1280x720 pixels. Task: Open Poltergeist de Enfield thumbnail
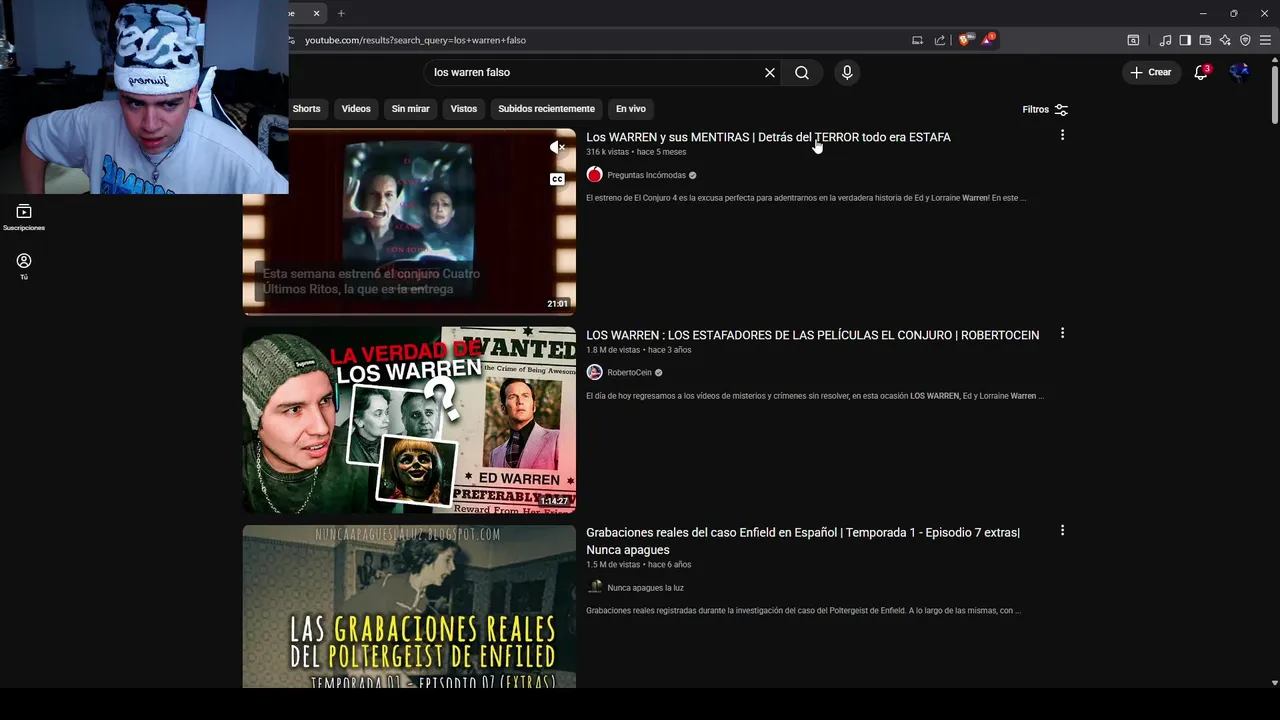pyautogui.click(x=409, y=606)
